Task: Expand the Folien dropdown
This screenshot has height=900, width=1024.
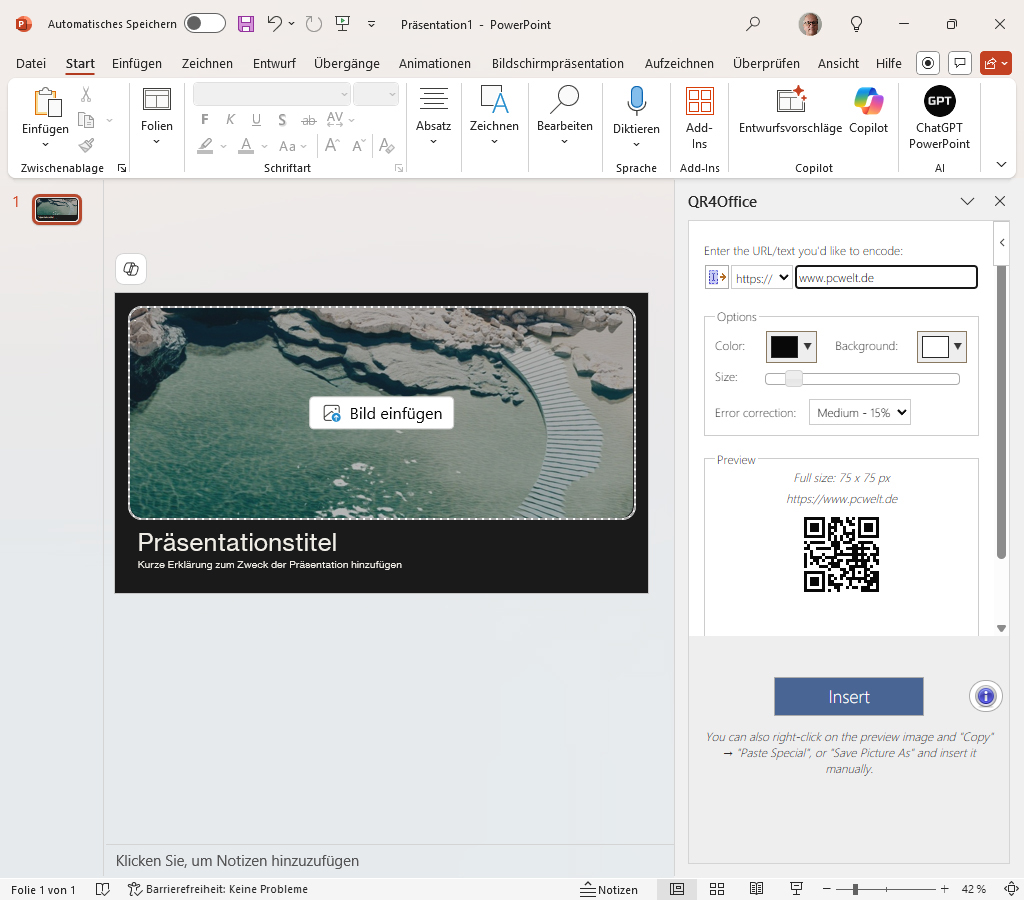Action: [x=157, y=141]
